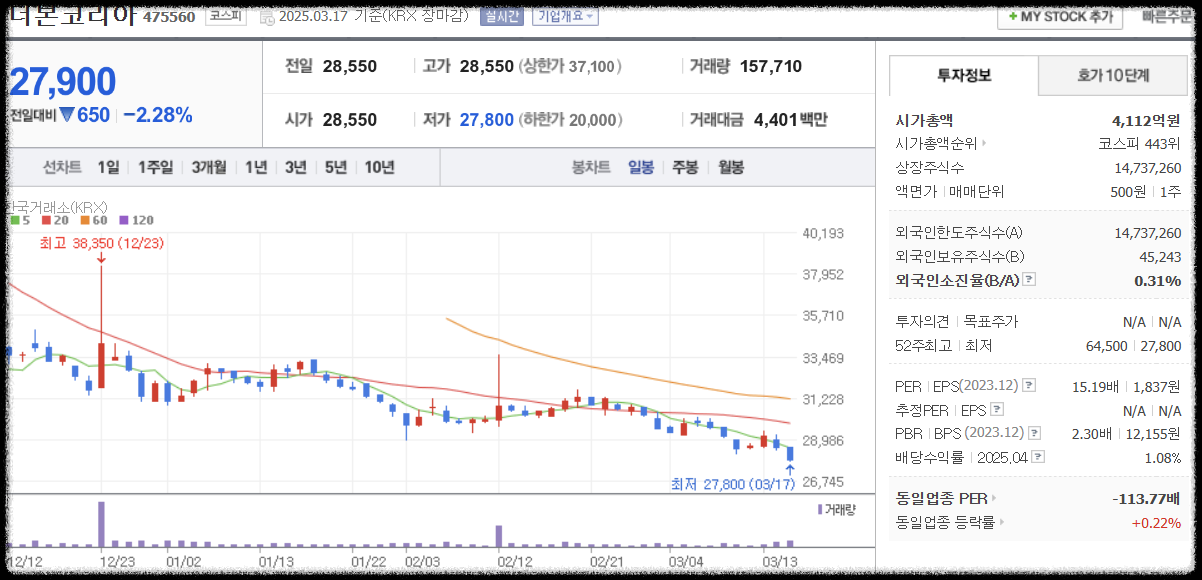
Task: Click the red 20-day moving average swatch
Action: [47, 220]
